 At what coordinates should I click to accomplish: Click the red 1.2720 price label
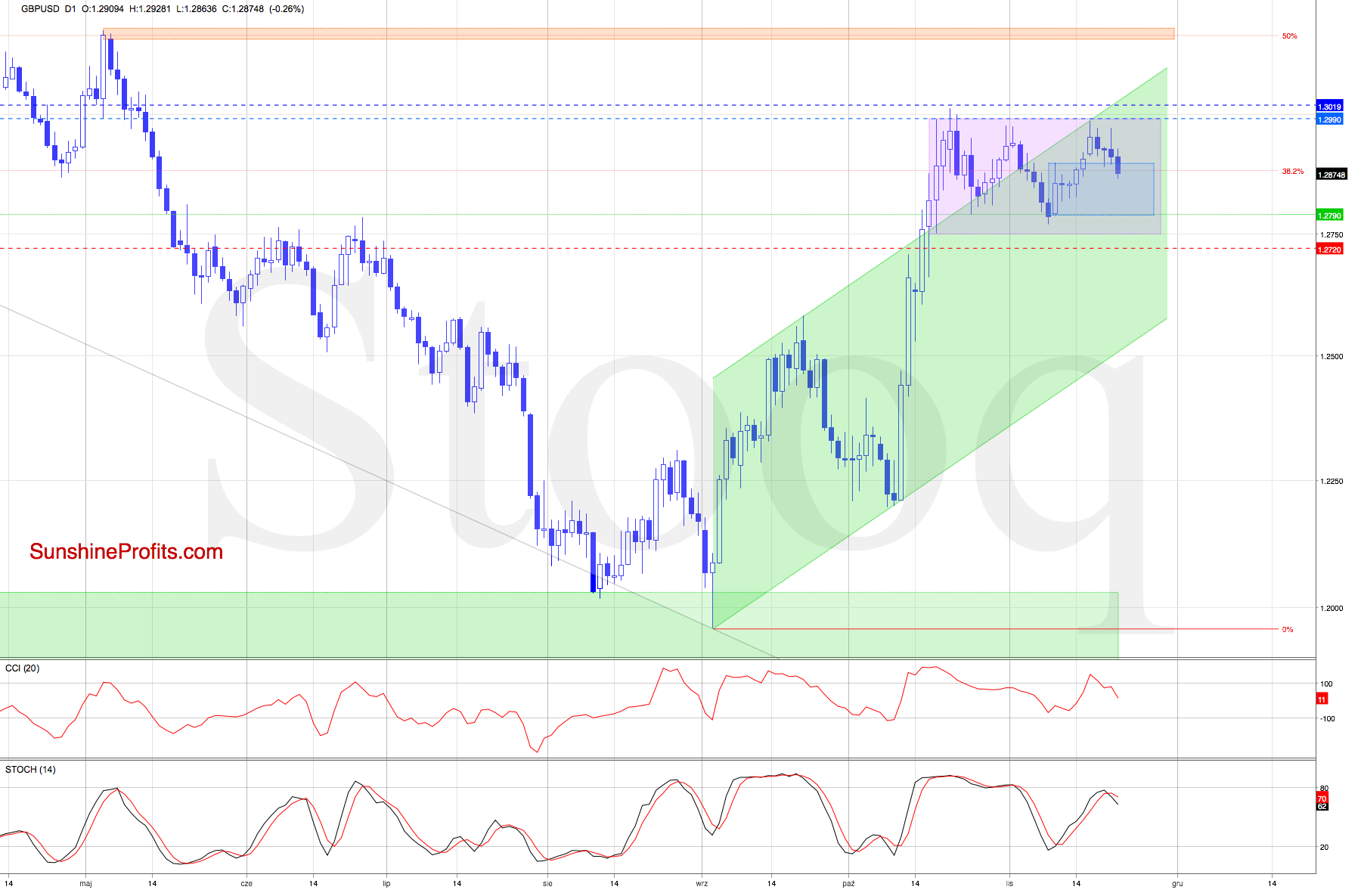(1330, 250)
